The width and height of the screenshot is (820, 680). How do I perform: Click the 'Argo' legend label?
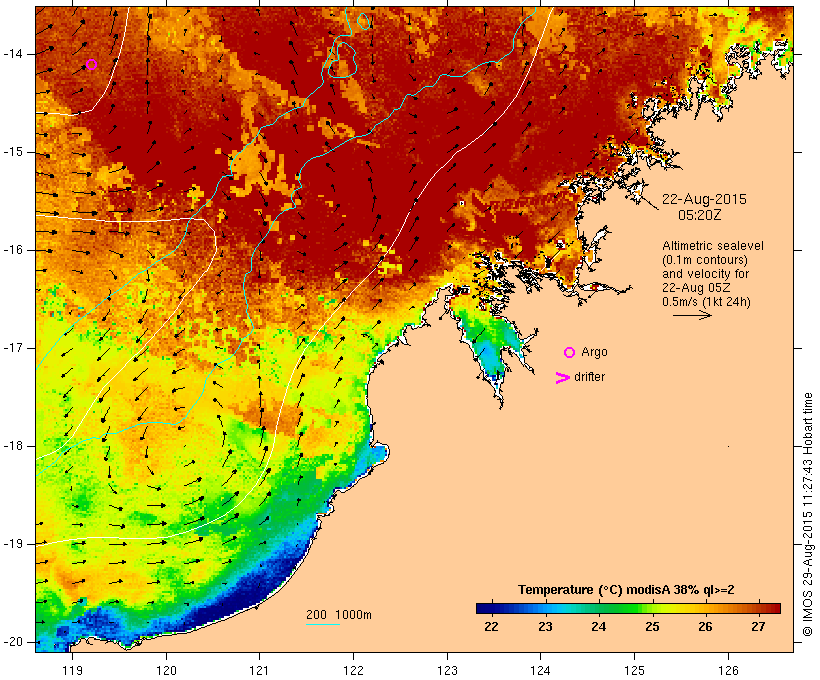595,353
